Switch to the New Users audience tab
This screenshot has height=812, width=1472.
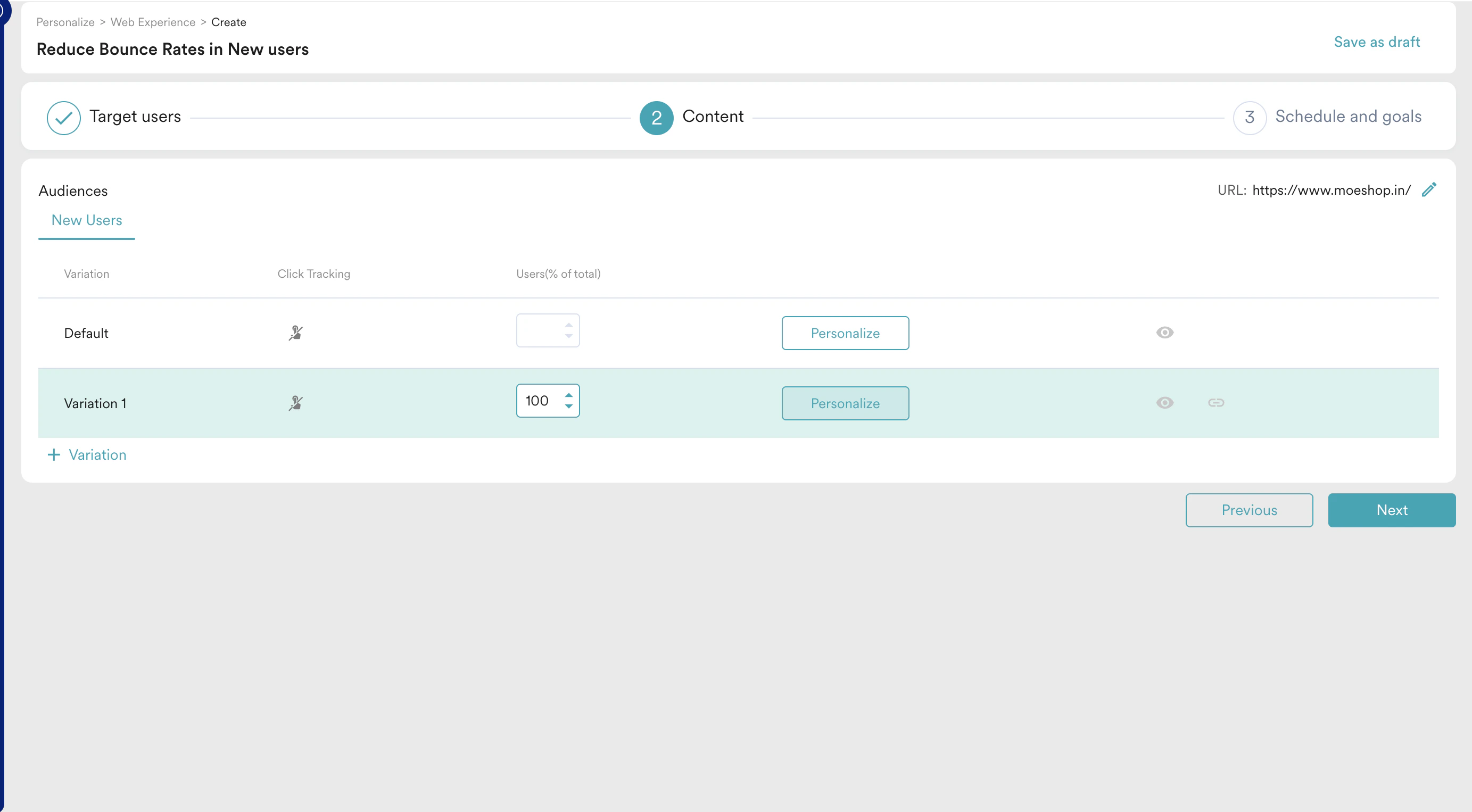87,221
